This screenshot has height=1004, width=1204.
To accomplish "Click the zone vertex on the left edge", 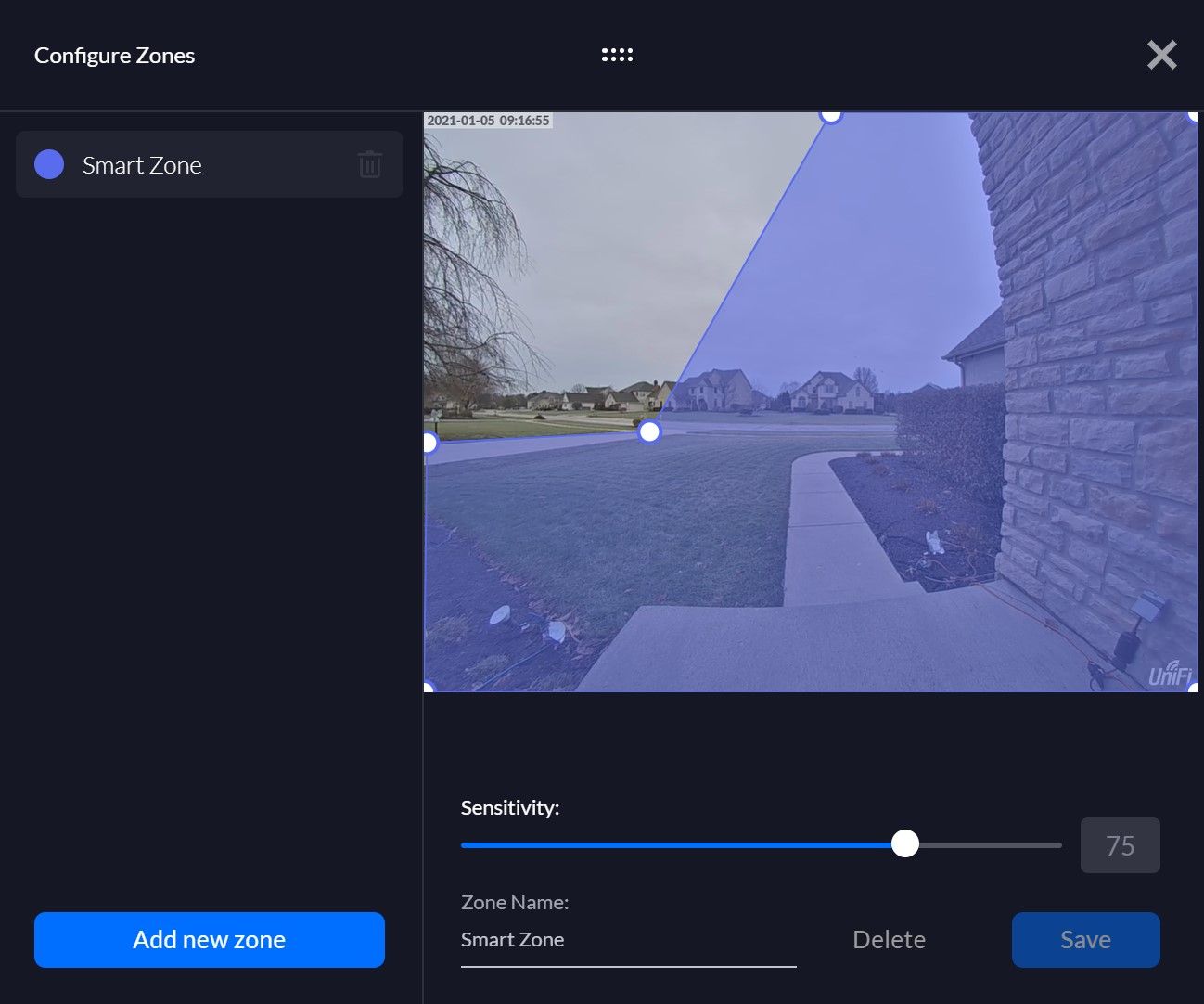I will [x=429, y=443].
